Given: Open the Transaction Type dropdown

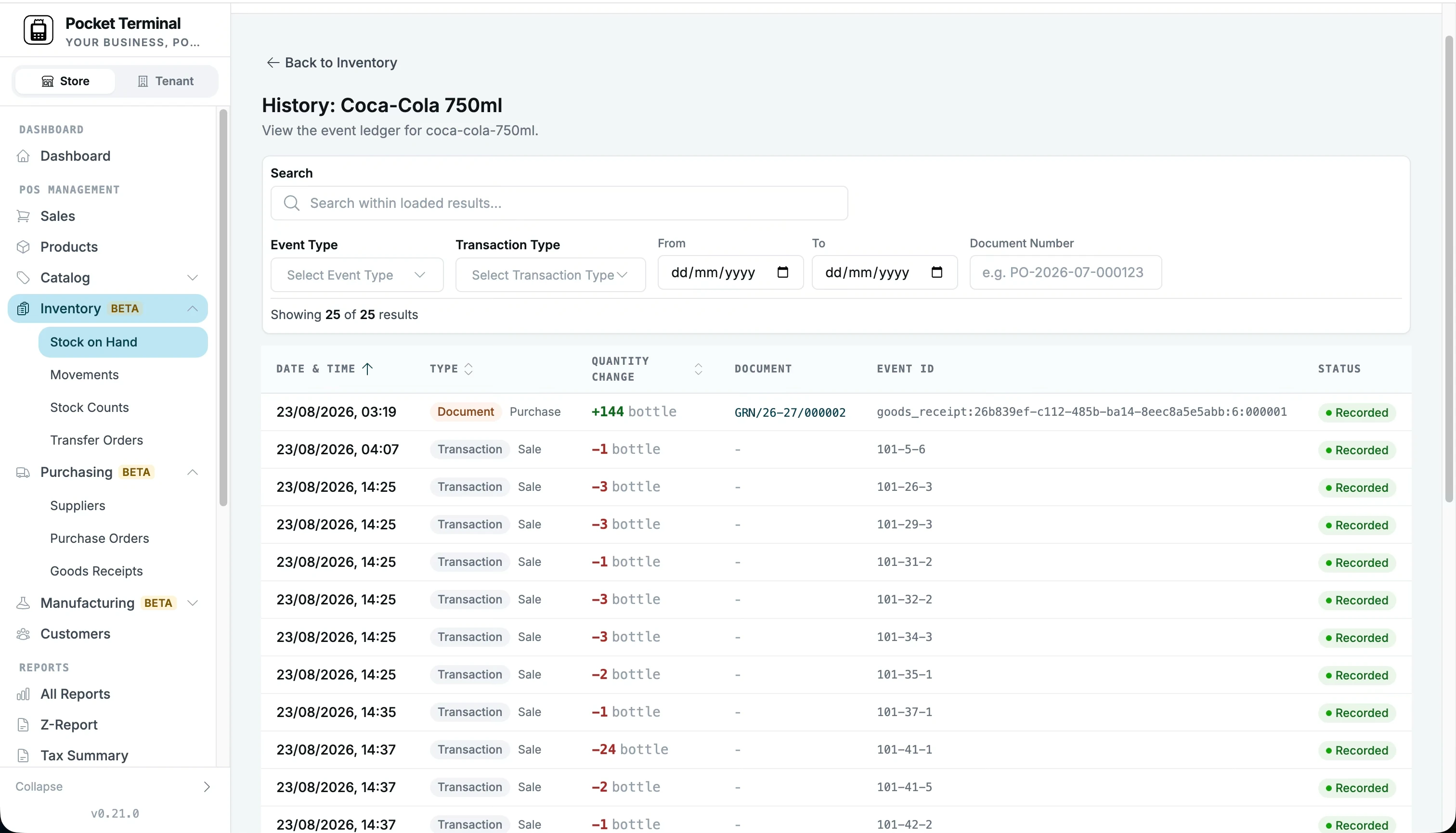Looking at the screenshot, I should pos(550,275).
